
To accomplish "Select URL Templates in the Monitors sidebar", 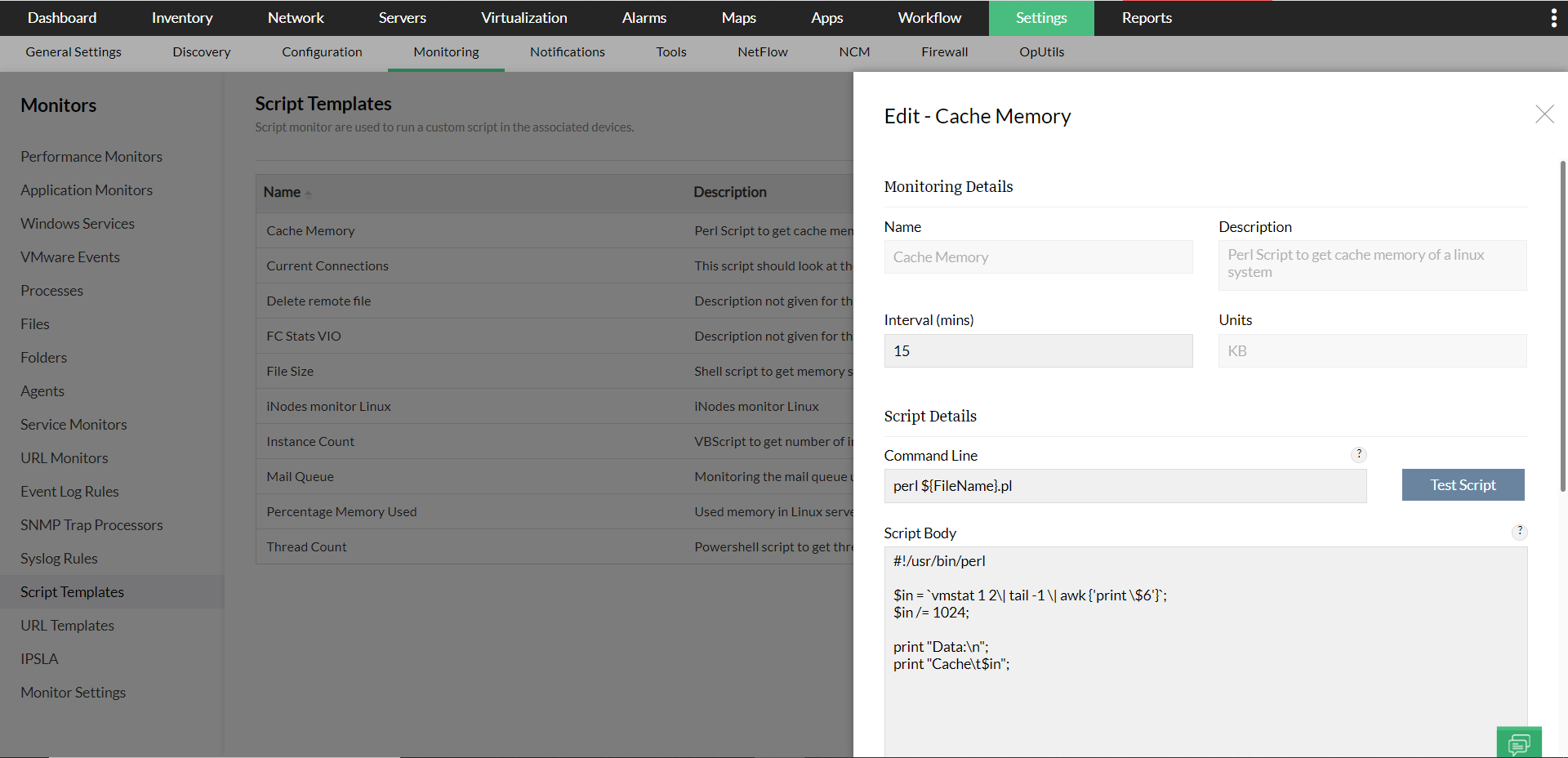I will click(x=67, y=625).
